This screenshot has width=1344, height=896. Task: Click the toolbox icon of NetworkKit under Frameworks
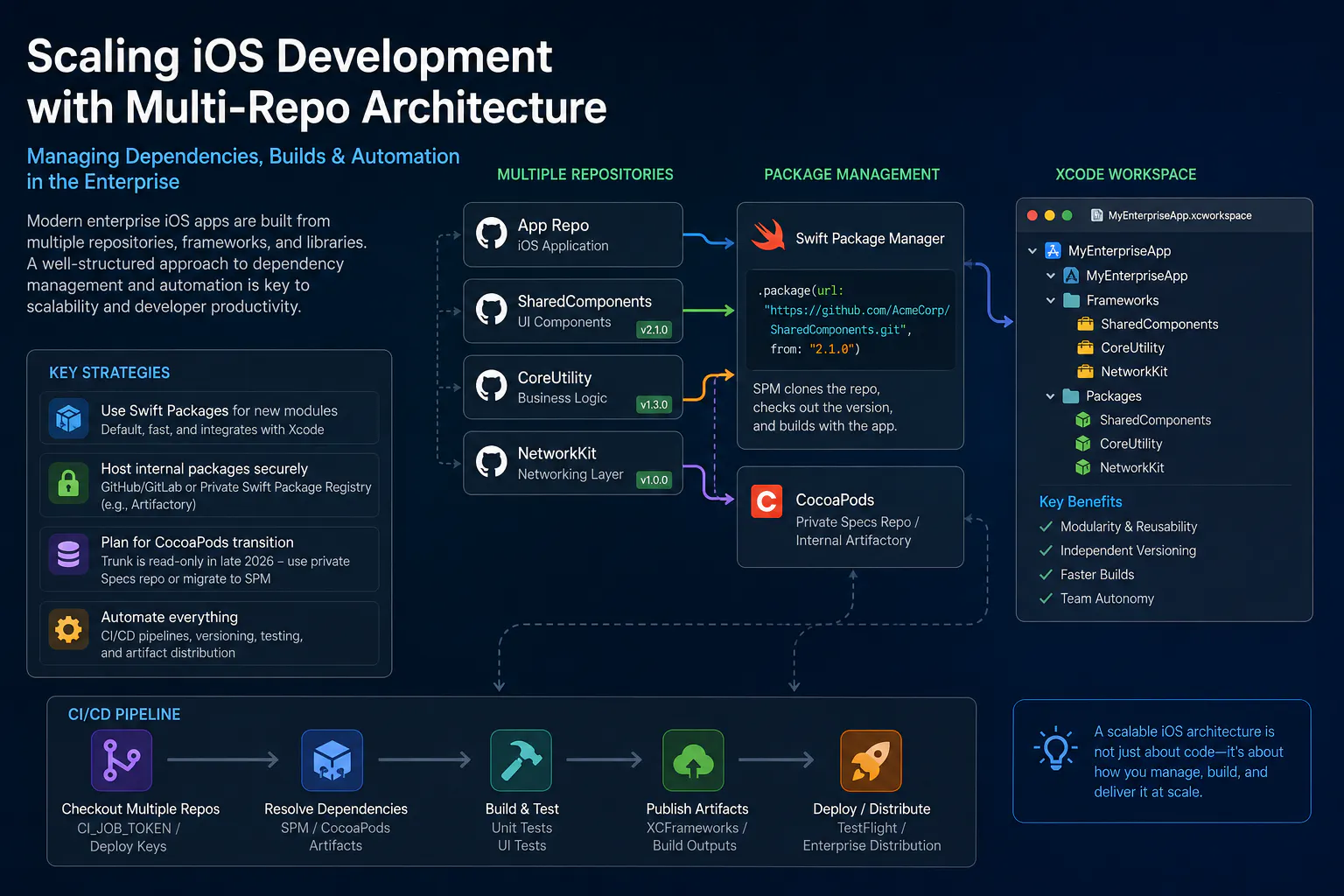[1086, 371]
